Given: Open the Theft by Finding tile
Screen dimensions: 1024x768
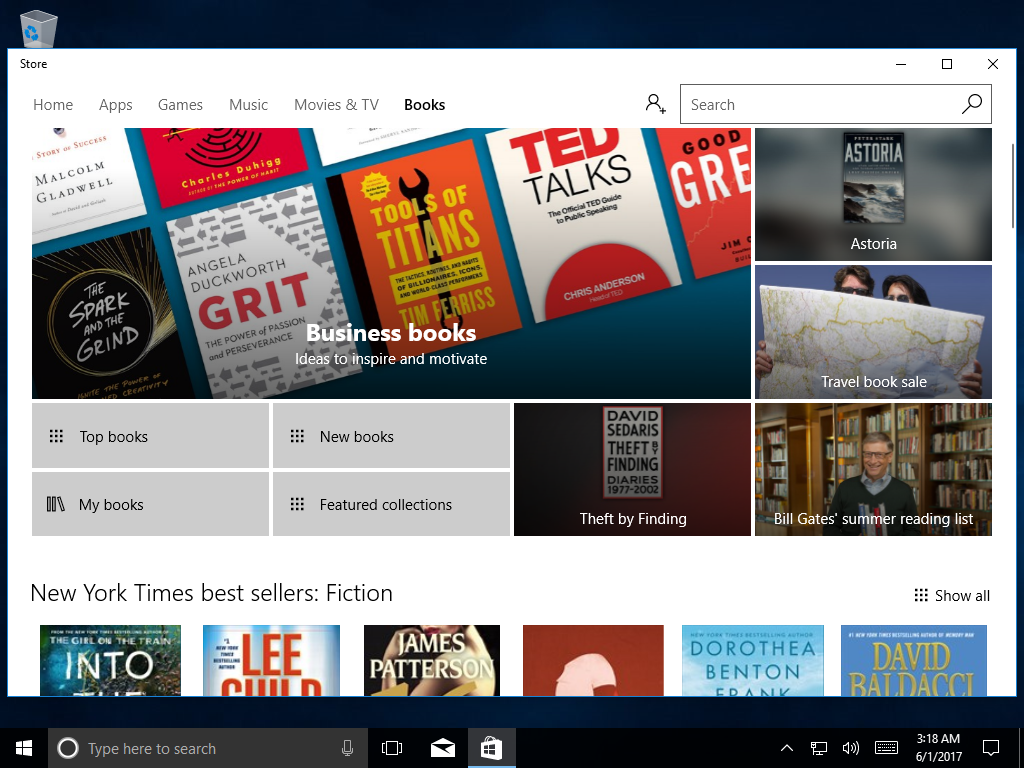Looking at the screenshot, I should [632, 470].
